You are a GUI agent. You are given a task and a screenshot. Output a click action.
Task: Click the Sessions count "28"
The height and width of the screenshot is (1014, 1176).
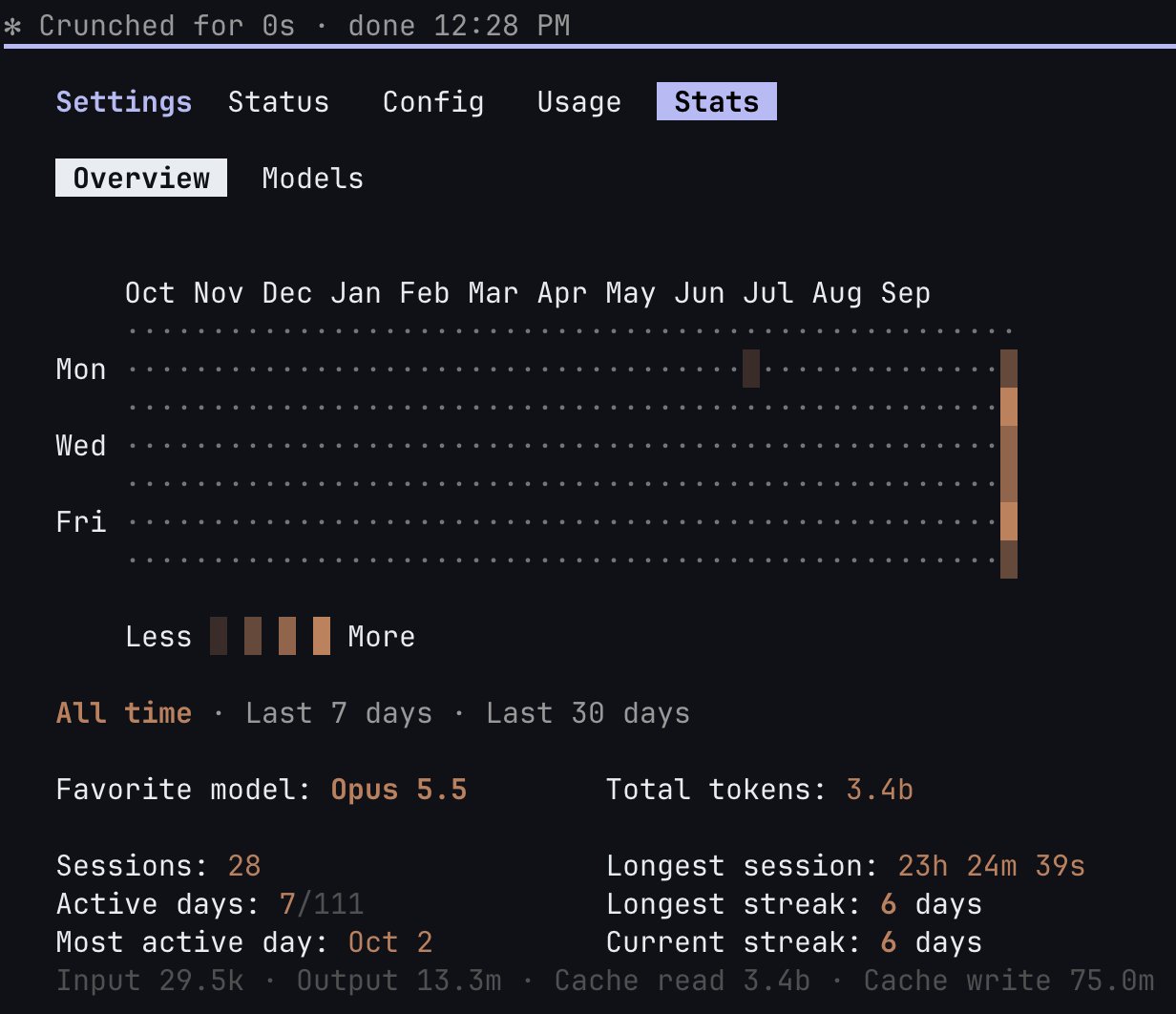point(244,866)
